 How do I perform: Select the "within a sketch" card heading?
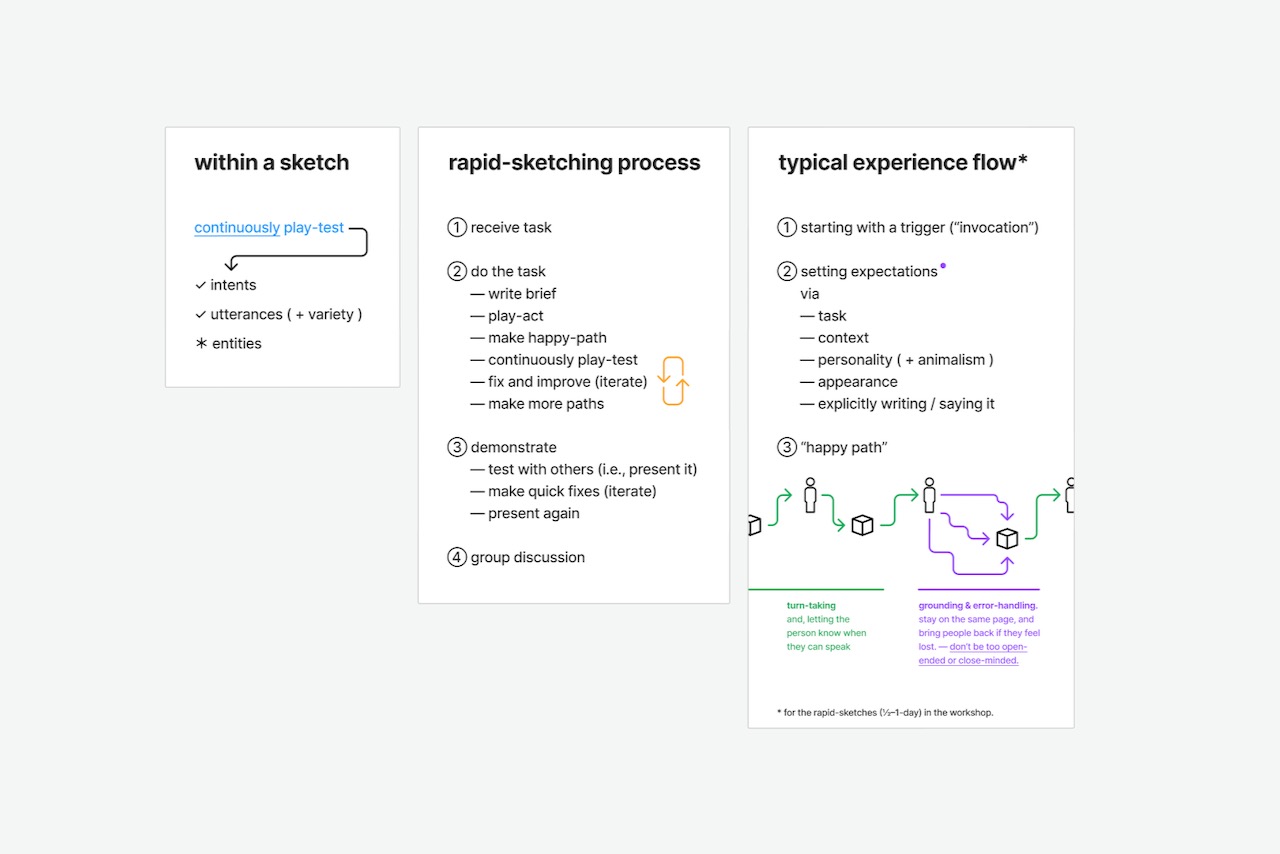click(x=272, y=163)
